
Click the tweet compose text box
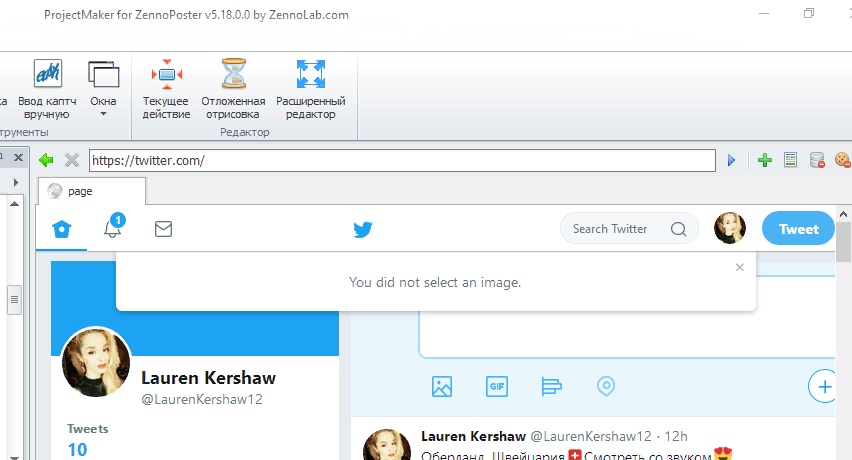[x=627, y=333]
